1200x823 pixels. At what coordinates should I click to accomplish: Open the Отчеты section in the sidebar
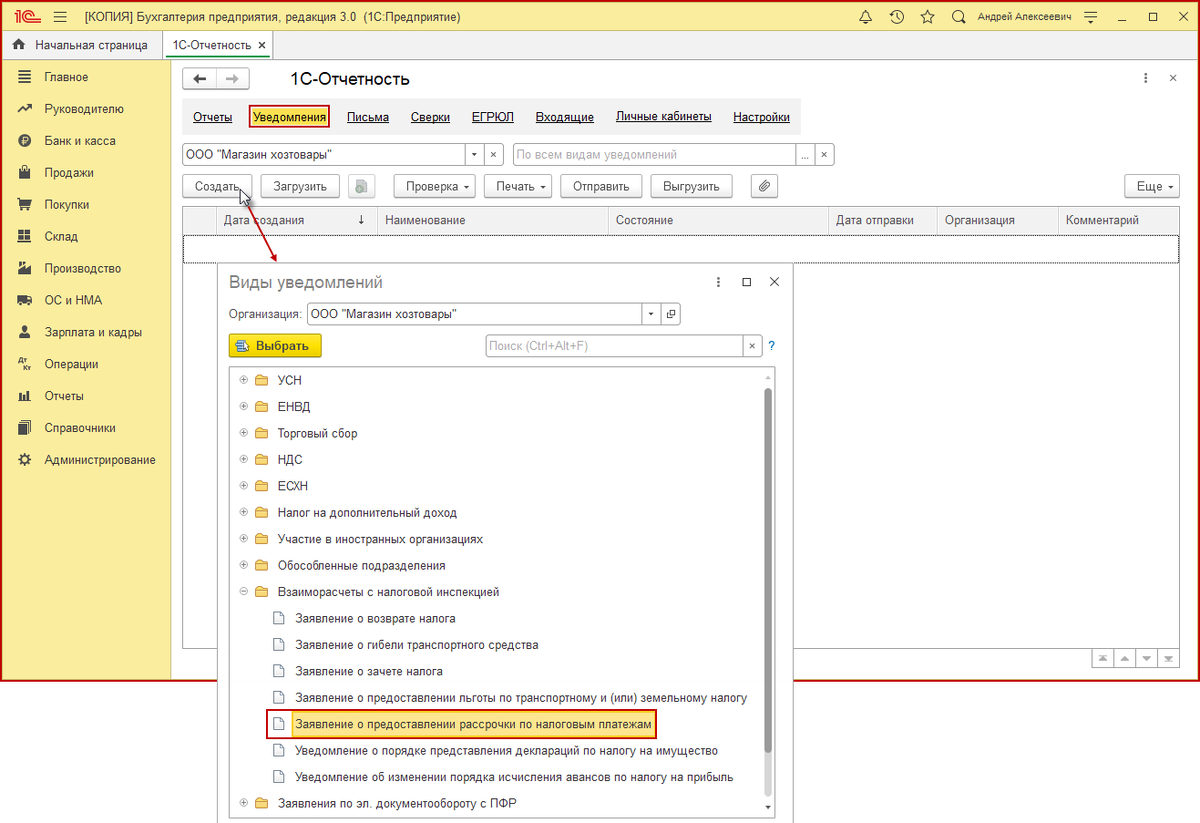63,396
